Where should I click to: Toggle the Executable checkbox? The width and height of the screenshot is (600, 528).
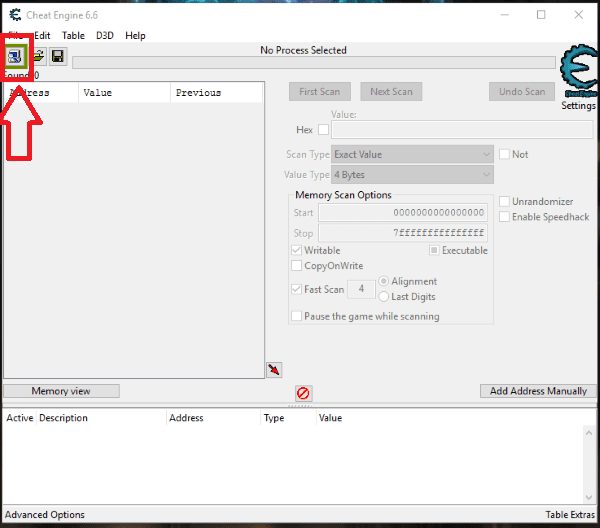(x=434, y=250)
